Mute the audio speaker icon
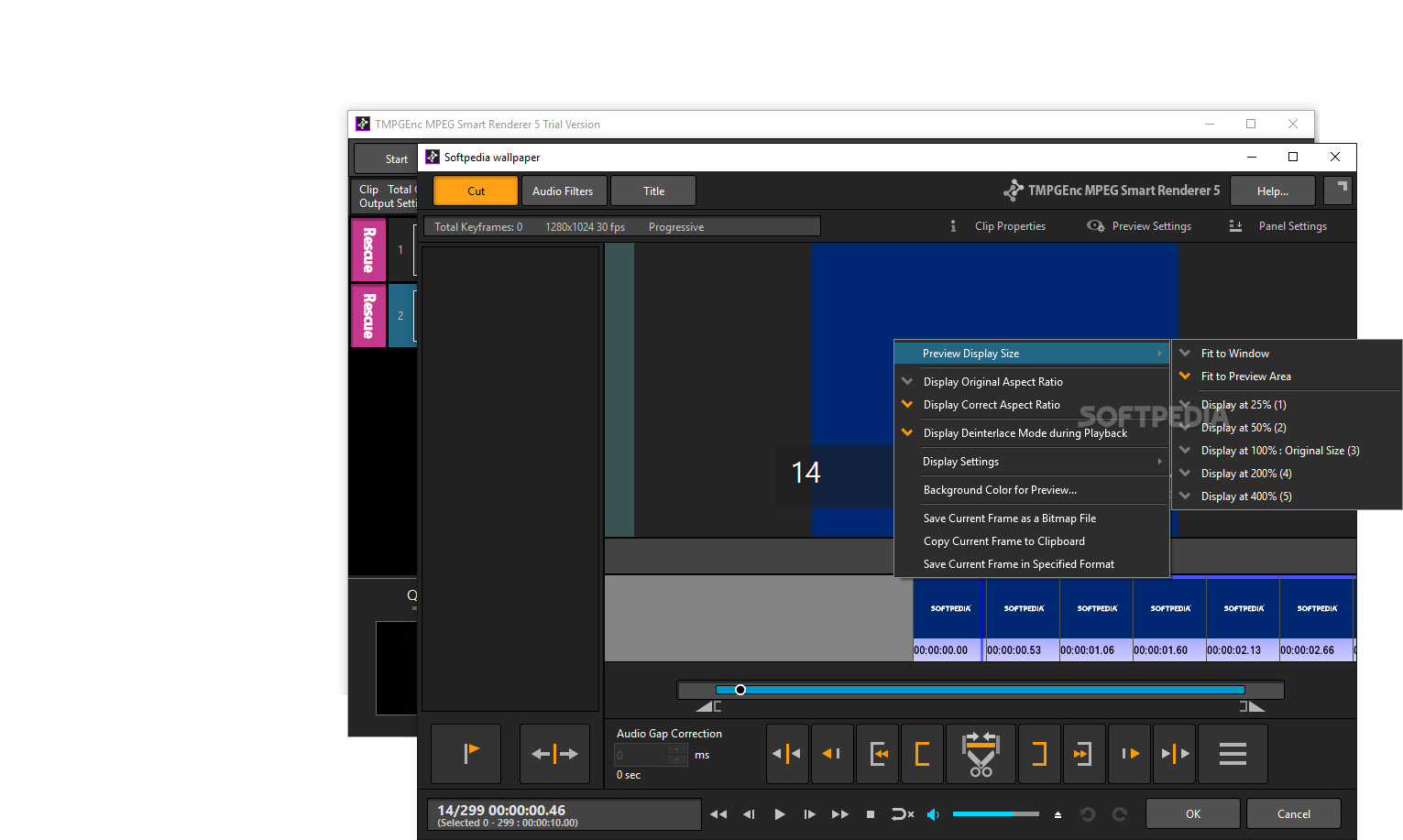The width and height of the screenshot is (1403, 840). coord(933,814)
